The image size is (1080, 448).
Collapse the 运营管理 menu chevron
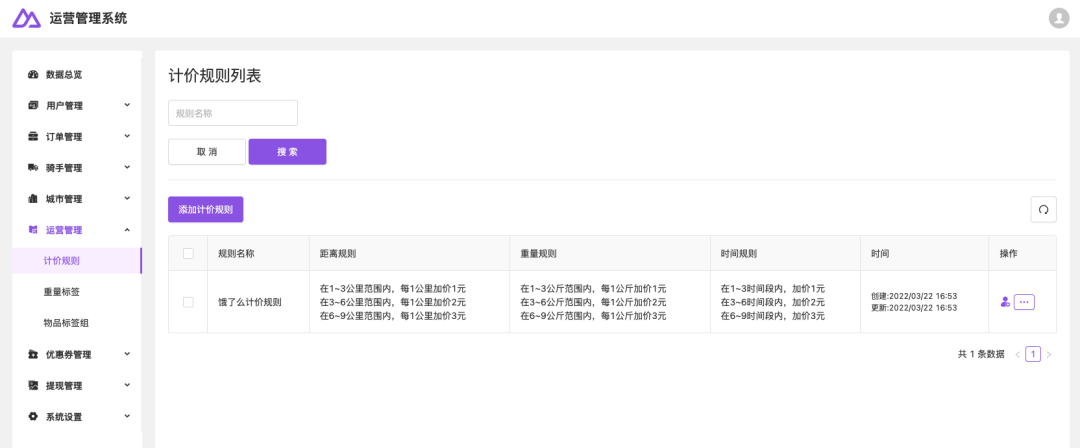point(127,230)
